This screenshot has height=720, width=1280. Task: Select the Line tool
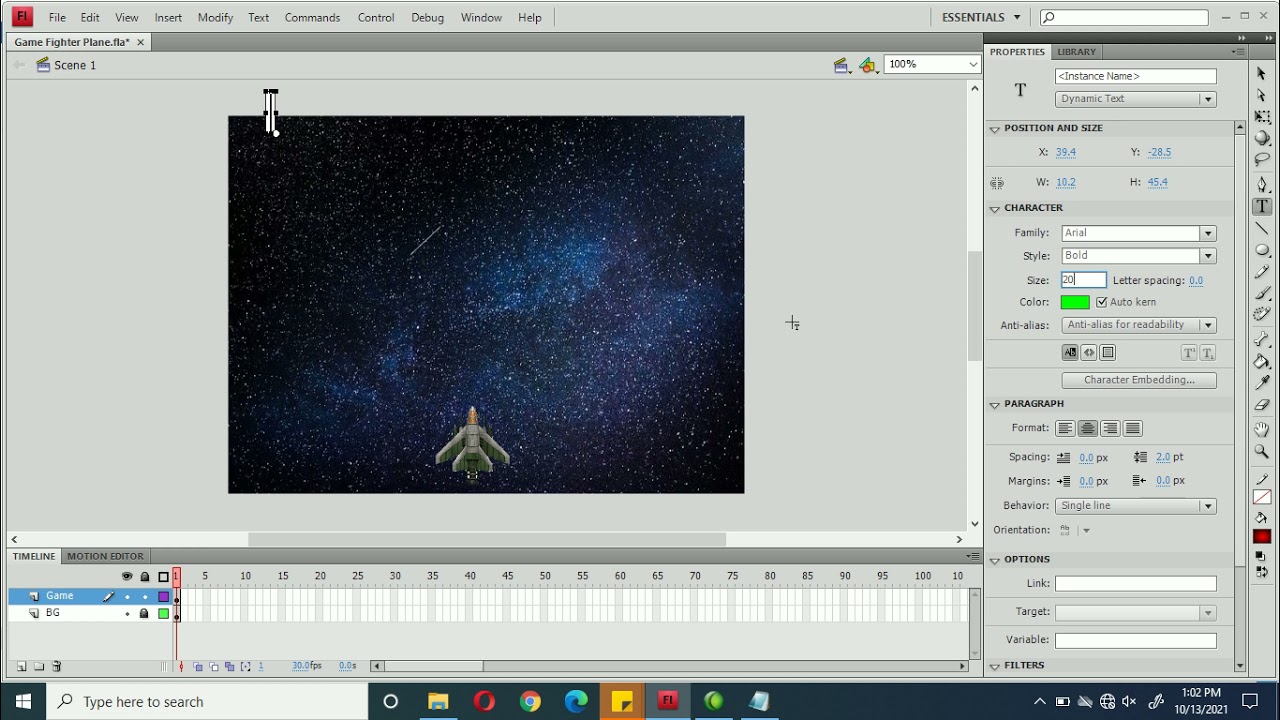tap(1262, 228)
